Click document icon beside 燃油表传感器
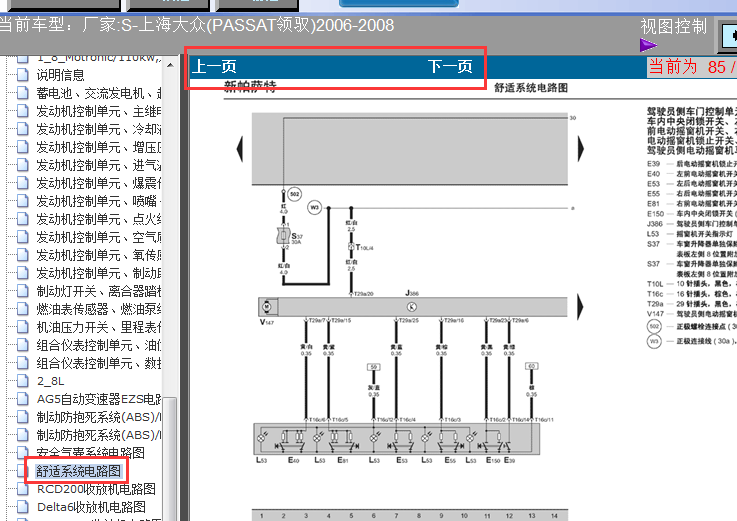737x521 pixels. coord(23,309)
